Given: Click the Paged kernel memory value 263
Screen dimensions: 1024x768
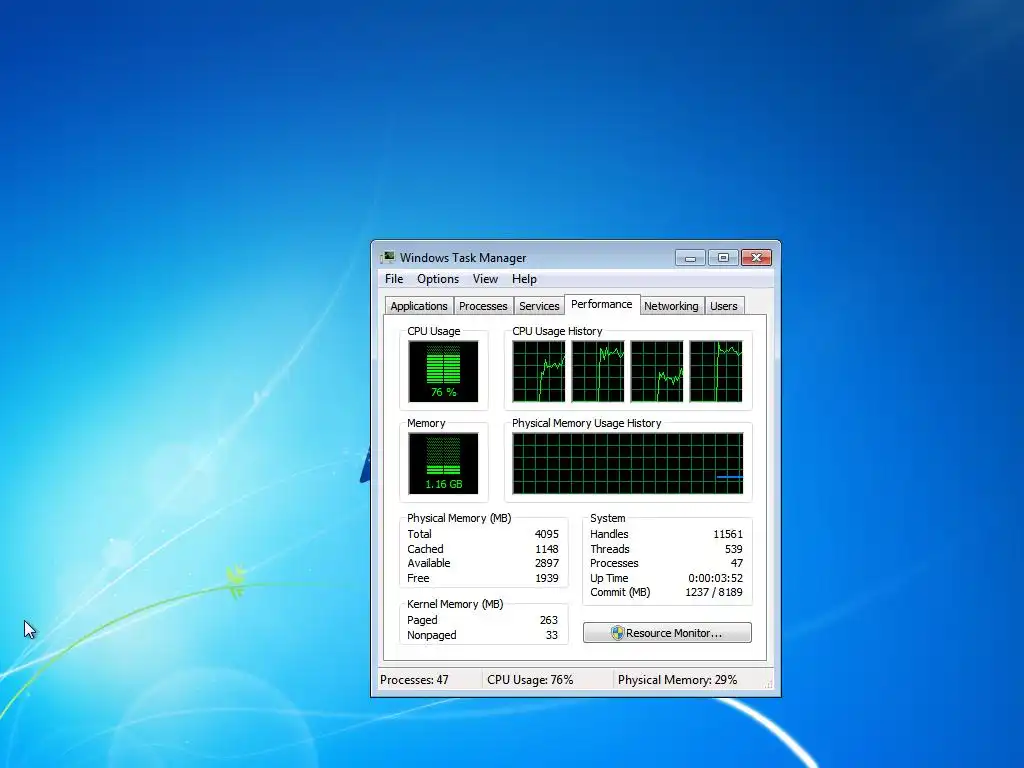Looking at the screenshot, I should click(x=549, y=620).
